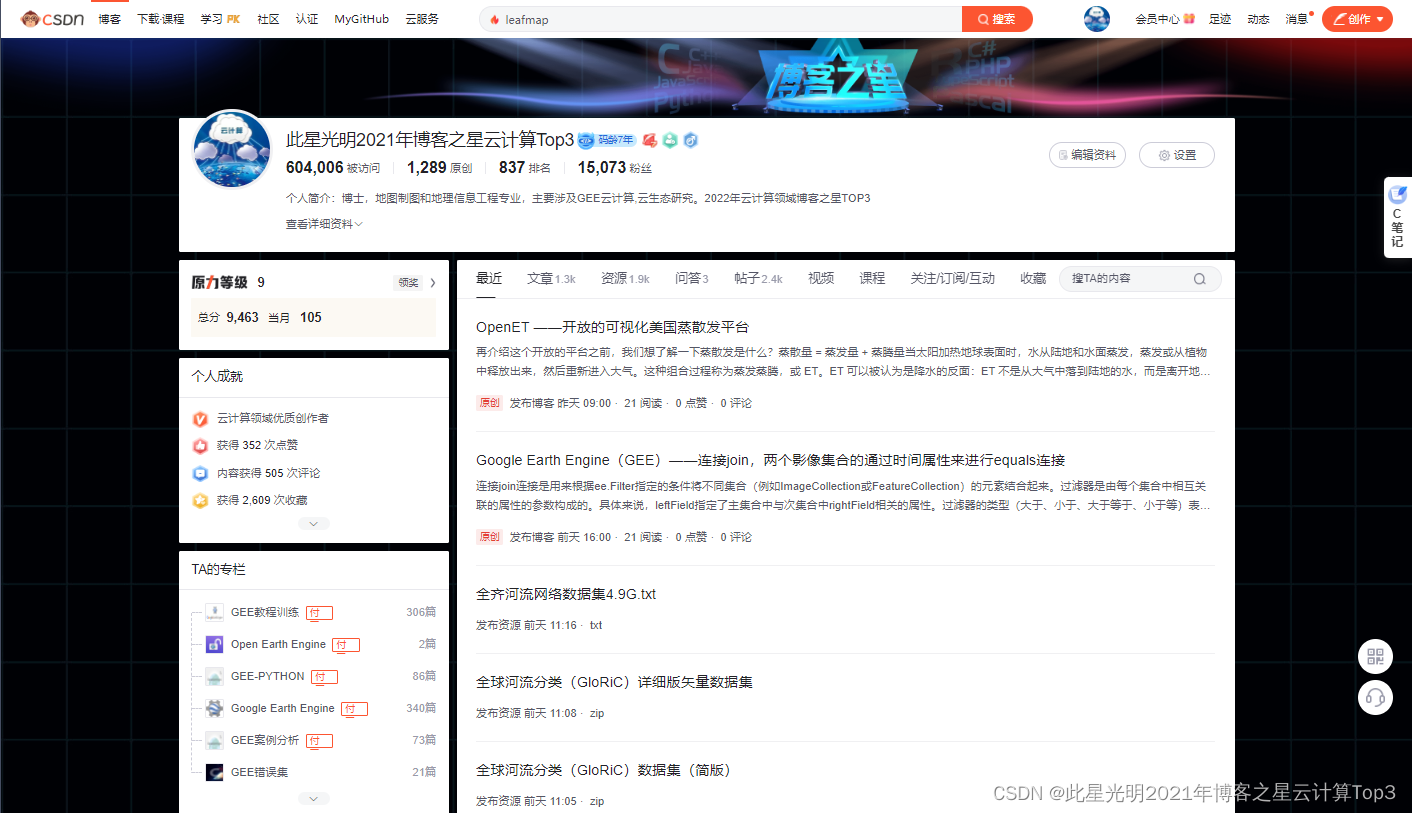Viewport: 1412px width, 813px height.
Task: Switch to the 资源 1.9k tab
Action: click(x=625, y=278)
